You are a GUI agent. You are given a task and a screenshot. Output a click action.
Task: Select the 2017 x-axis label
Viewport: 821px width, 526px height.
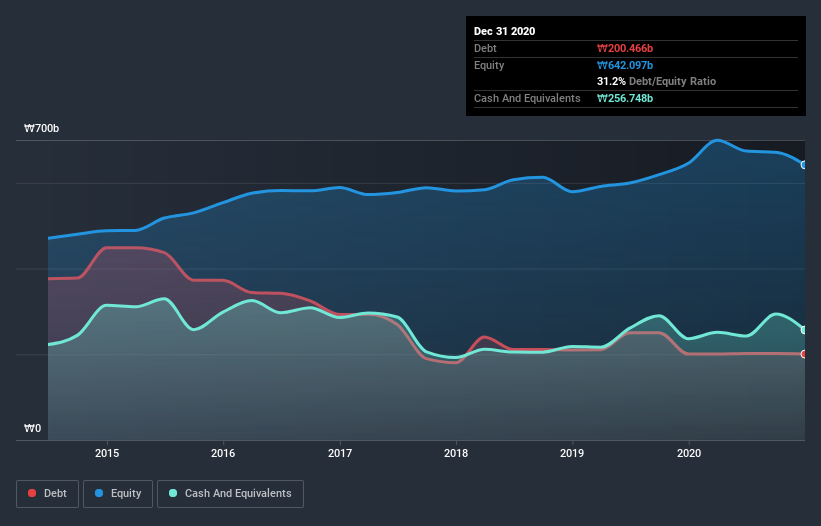pyautogui.click(x=340, y=453)
